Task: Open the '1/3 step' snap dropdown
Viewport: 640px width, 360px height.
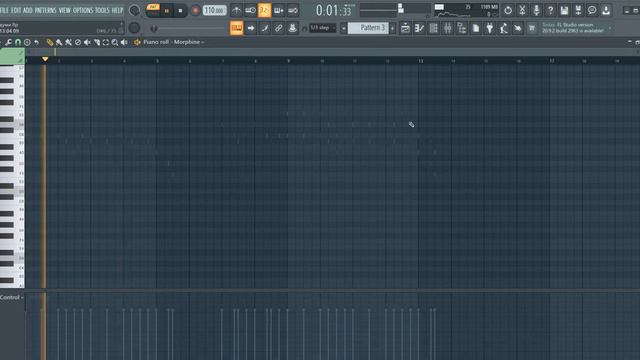Action: (x=322, y=28)
